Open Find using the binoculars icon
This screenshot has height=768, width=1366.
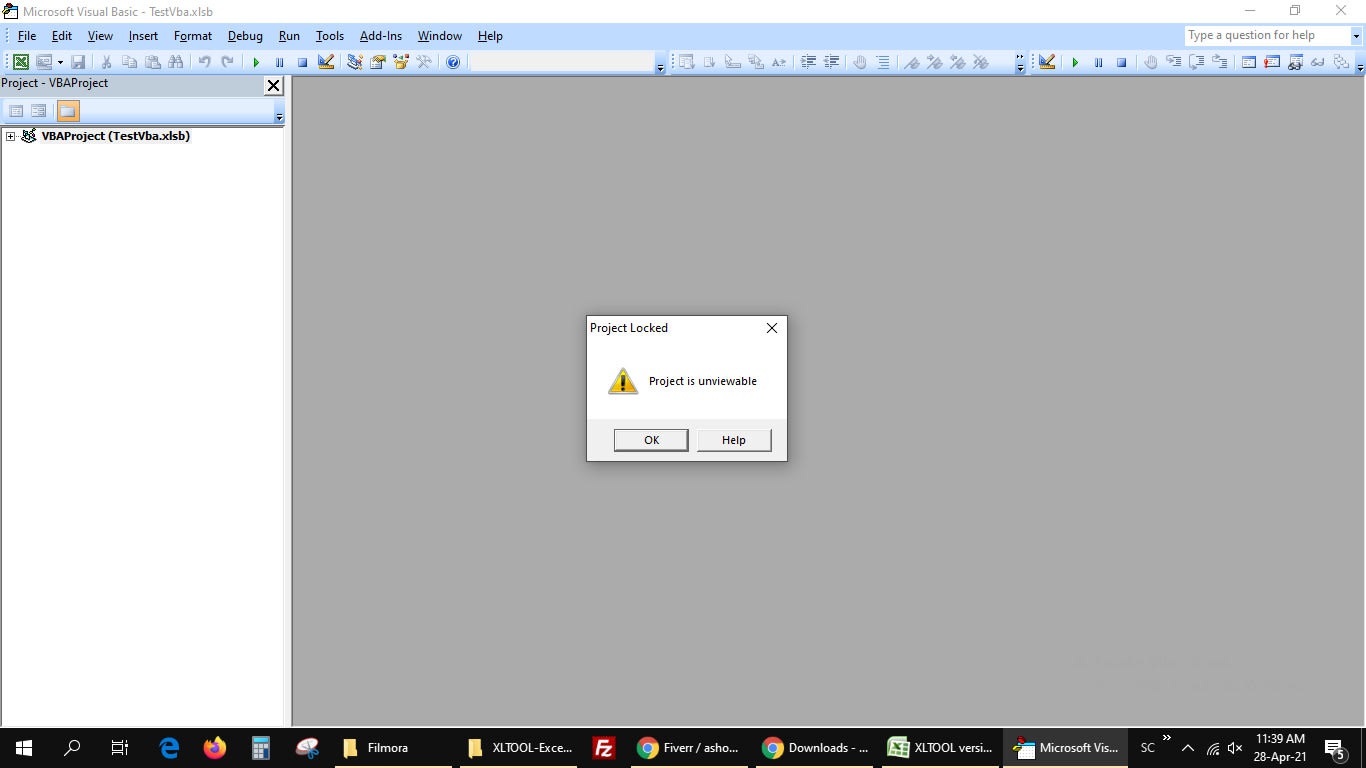[176, 62]
